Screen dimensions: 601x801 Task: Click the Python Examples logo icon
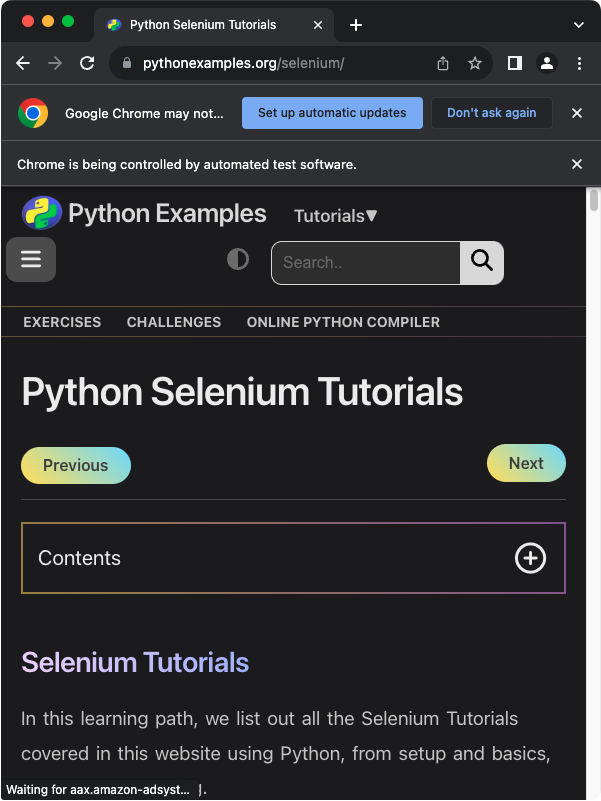click(42, 213)
